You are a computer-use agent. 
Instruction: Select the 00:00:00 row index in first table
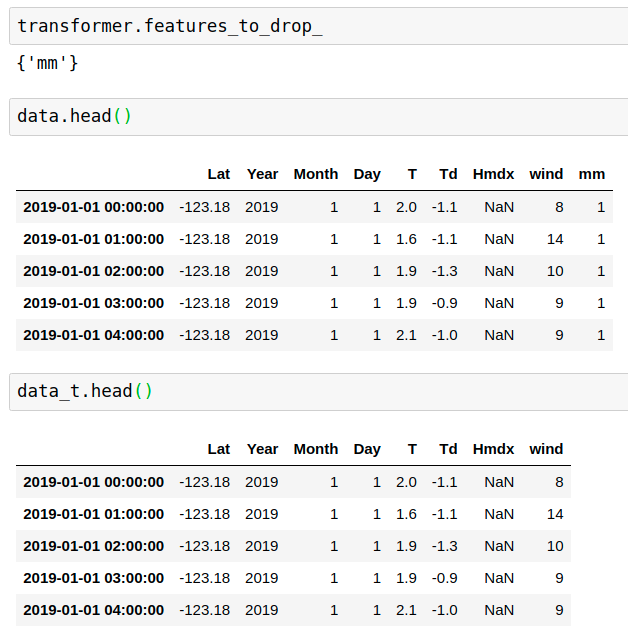point(93,207)
